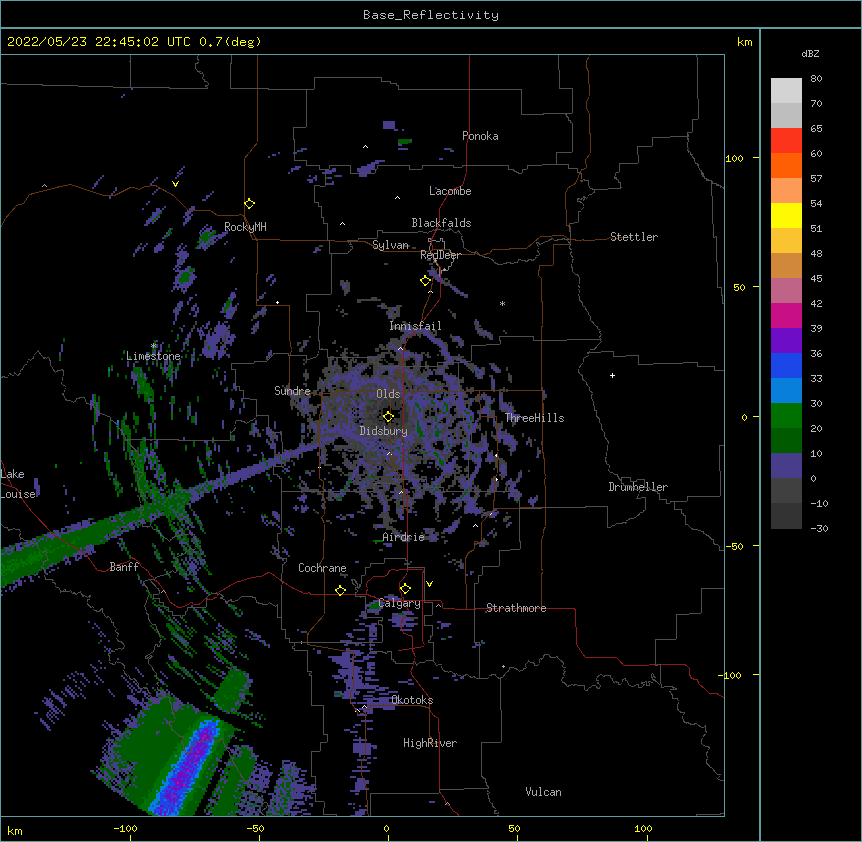Select the magenta swatch in dBZ legend

[786, 315]
